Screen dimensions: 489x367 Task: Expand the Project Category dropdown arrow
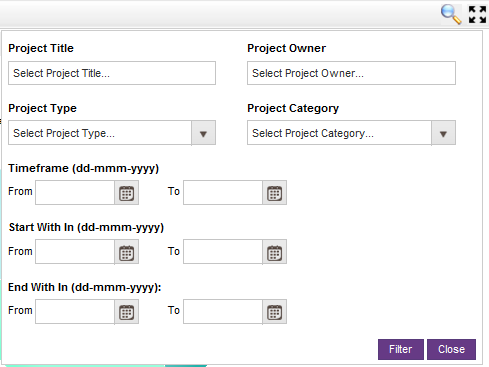[x=443, y=133]
